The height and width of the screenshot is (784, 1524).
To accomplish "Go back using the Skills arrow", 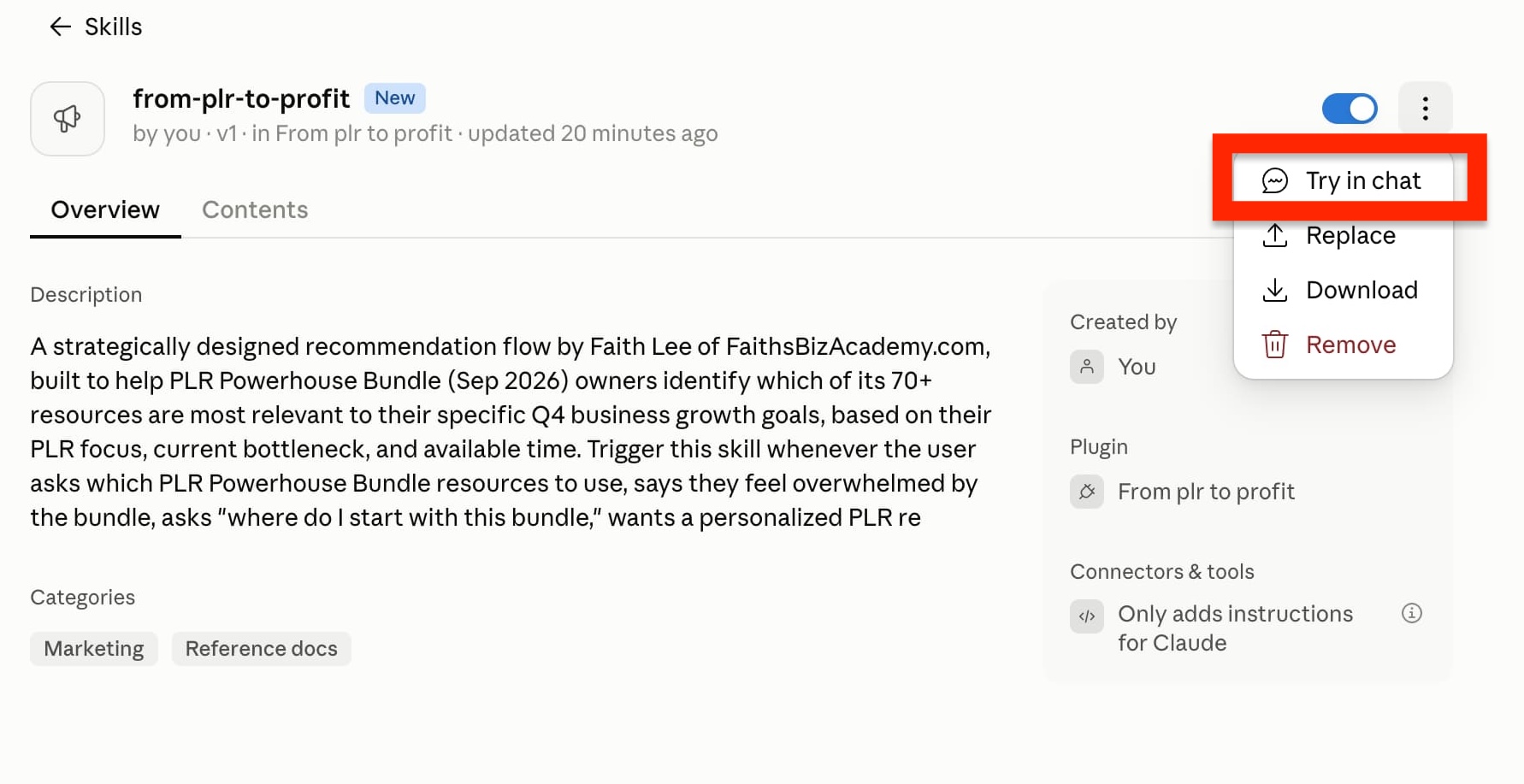I will click(60, 27).
